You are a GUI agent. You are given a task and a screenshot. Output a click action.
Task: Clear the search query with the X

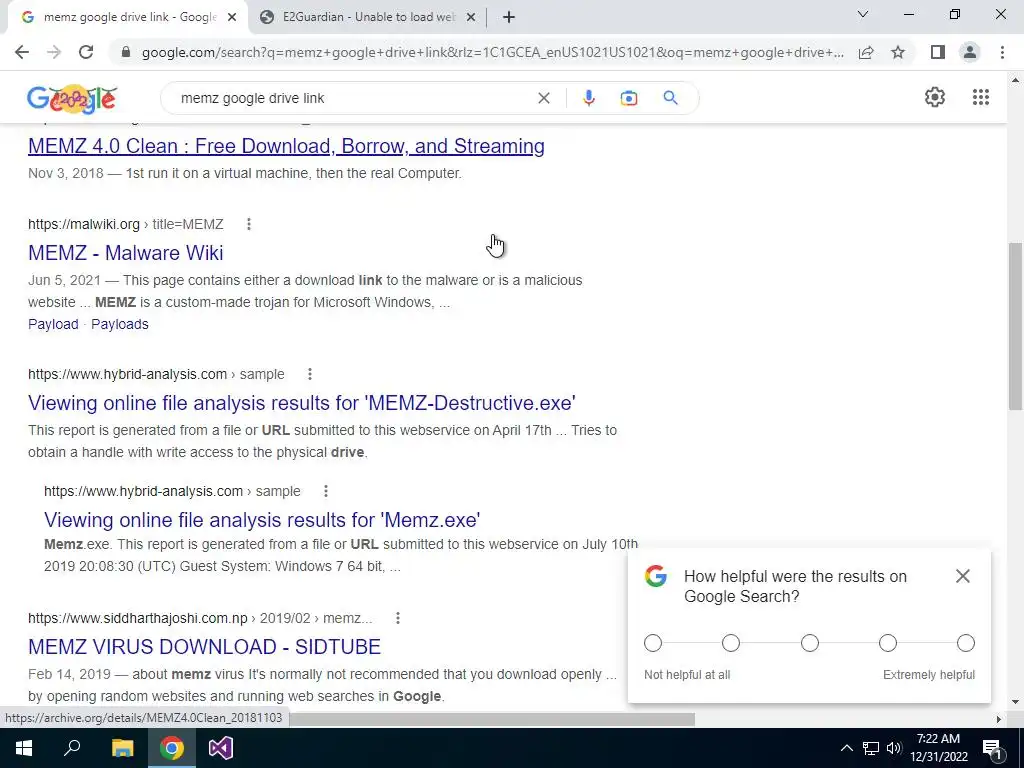click(543, 98)
